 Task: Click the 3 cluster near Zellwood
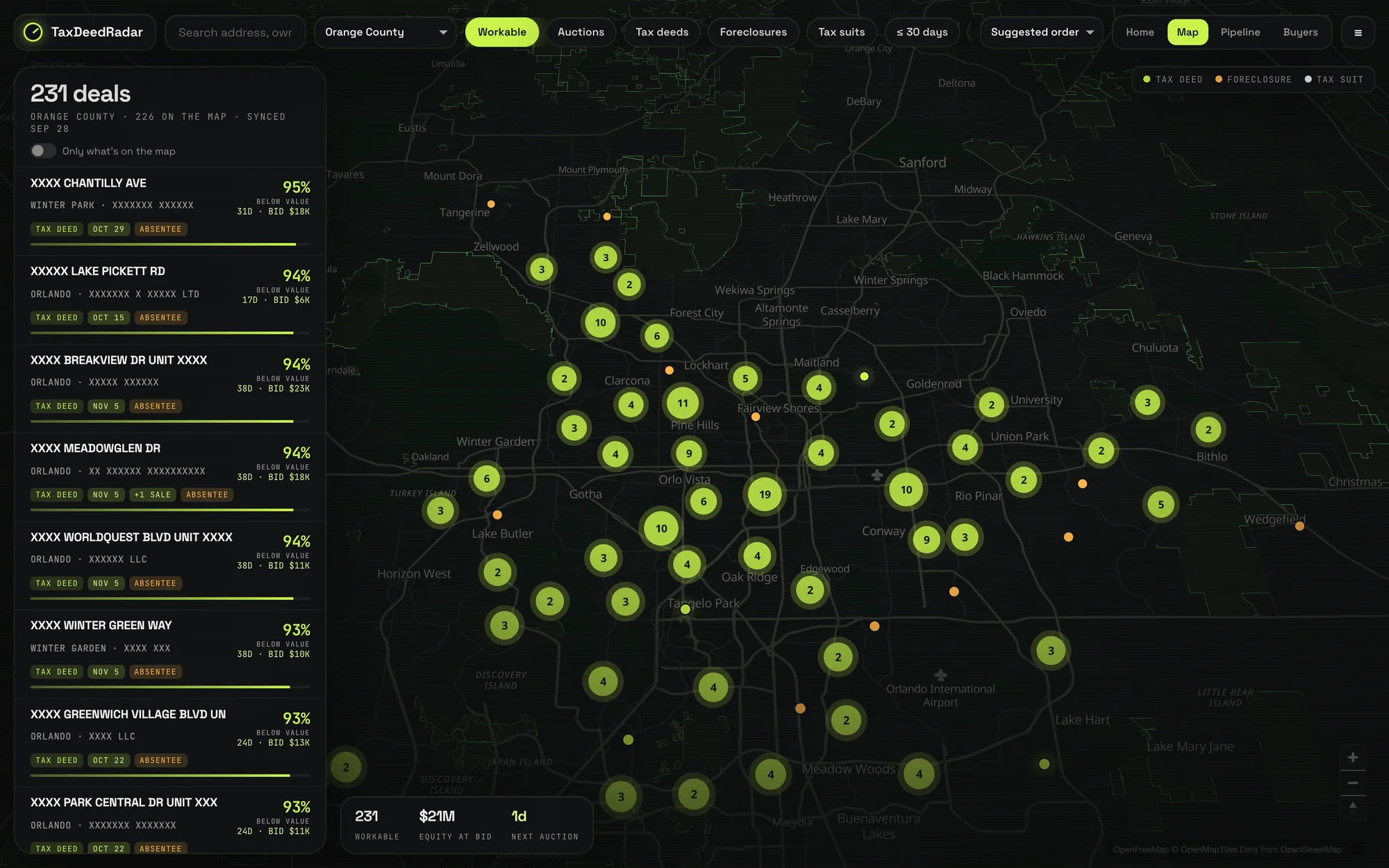pyautogui.click(x=542, y=269)
